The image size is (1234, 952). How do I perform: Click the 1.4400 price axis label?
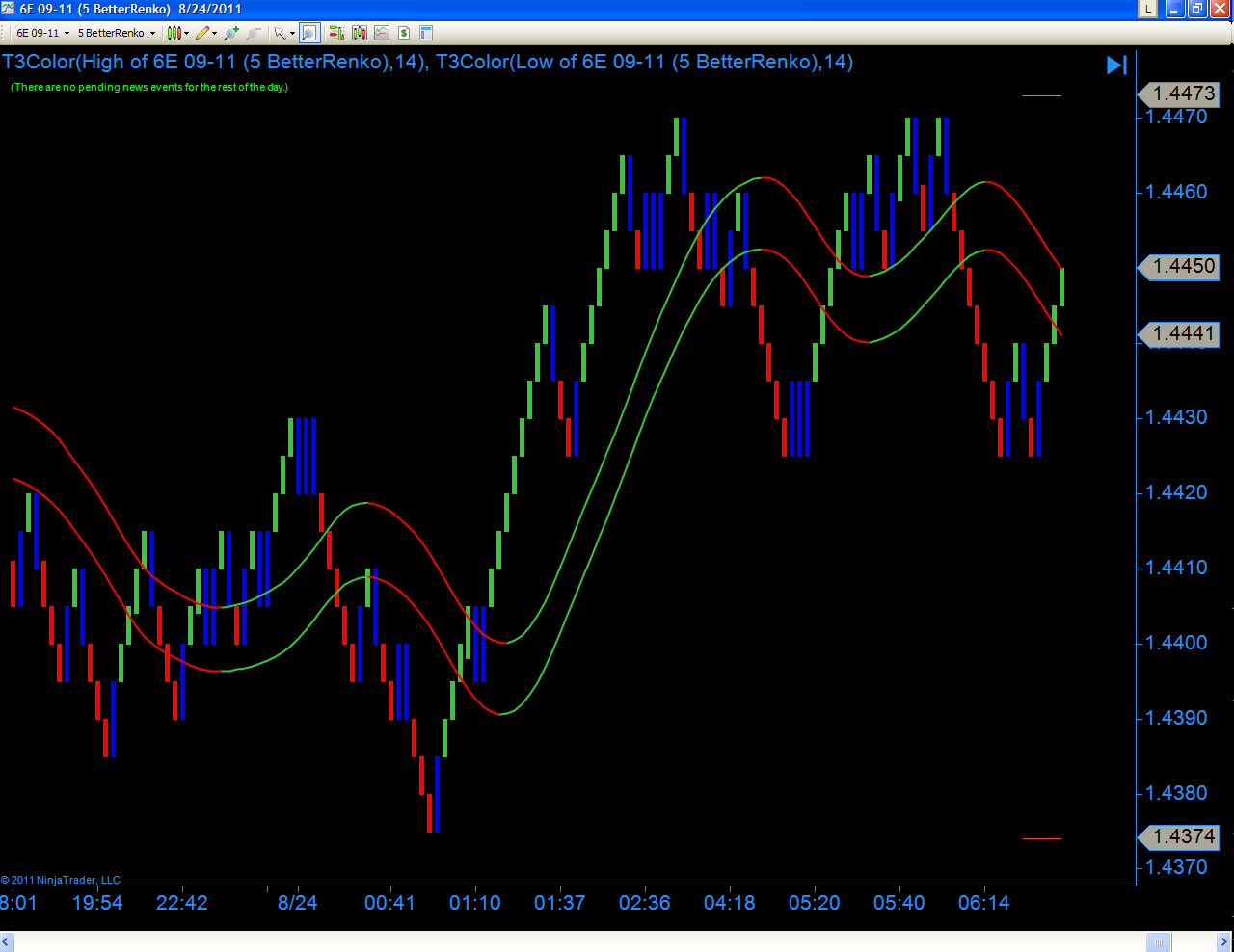pyautogui.click(x=1176, y=643)
